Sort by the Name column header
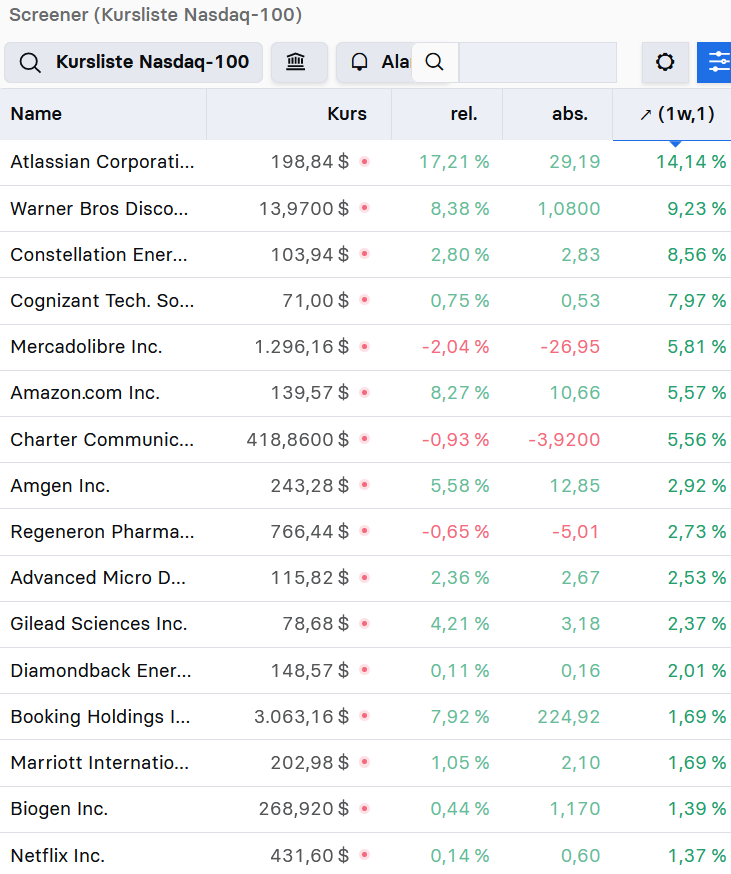Viewport: 731px width, 874px height. pyautogui.click(x=36, y=114)
